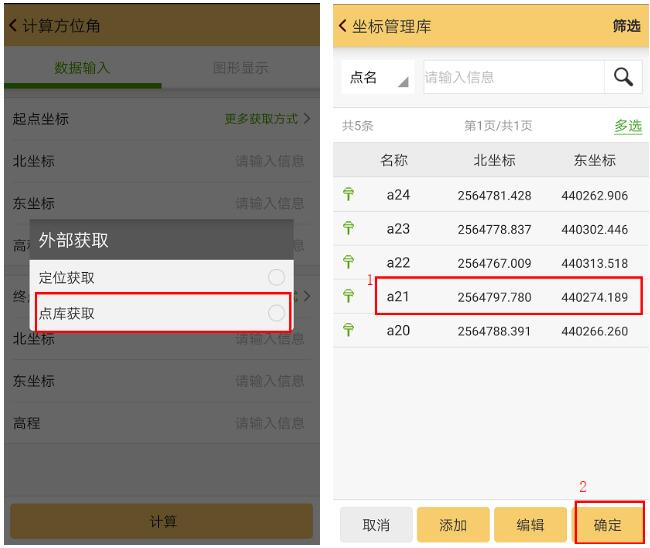
Task: Select point name a21
Action: click(398, 296)
